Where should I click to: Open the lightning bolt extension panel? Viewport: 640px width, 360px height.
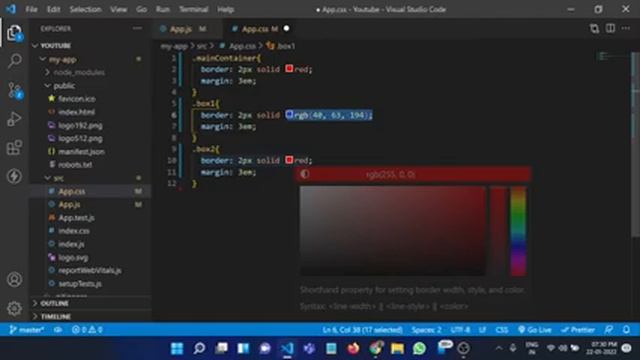point(14,176)
